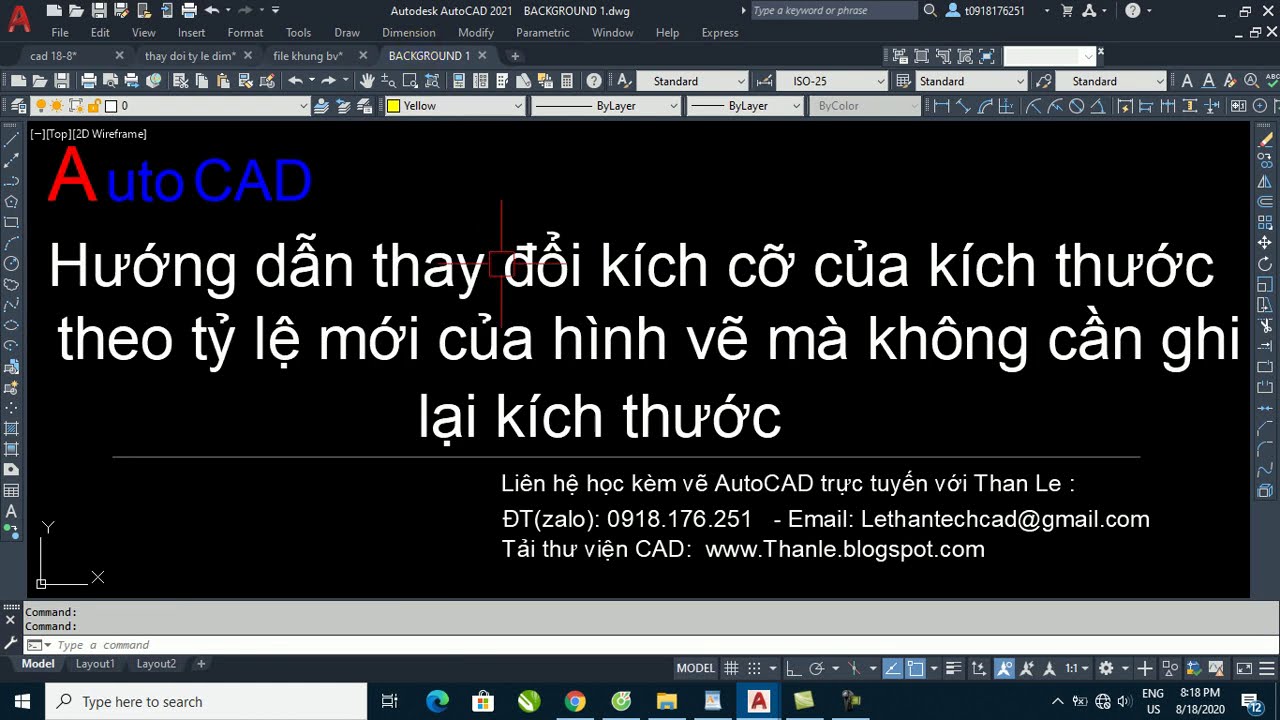
Task: Toggle annotation visibility icon in status bar
Action: tap(1004, 668)
